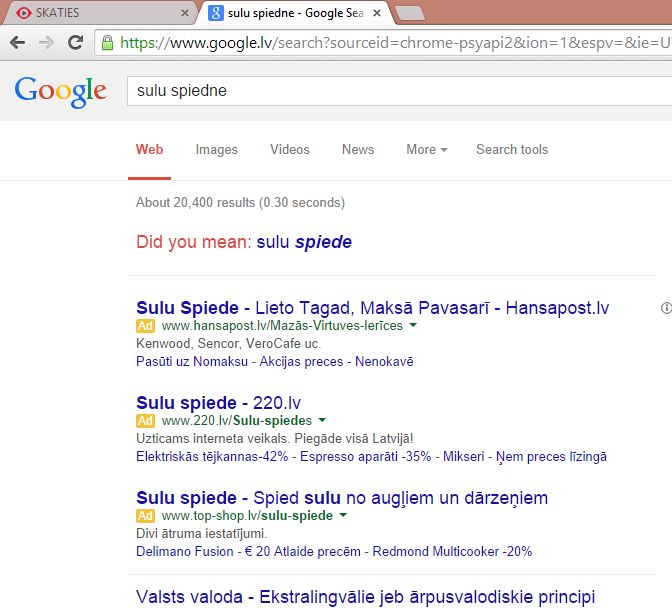Viewport: 672px width, 608px height.
Task: Click the www.top-shop.lv/sulu-spiede URL text
Action: [x=247, y=515]
